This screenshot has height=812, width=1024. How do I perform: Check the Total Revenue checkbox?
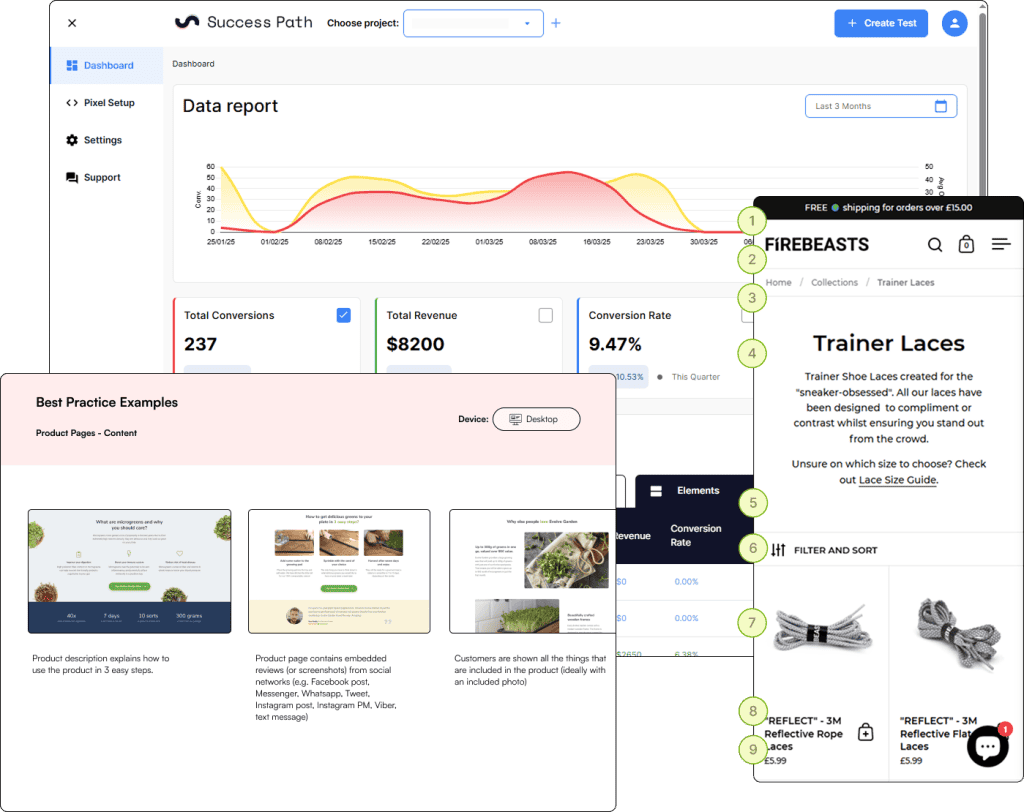(x=546, y=316)
